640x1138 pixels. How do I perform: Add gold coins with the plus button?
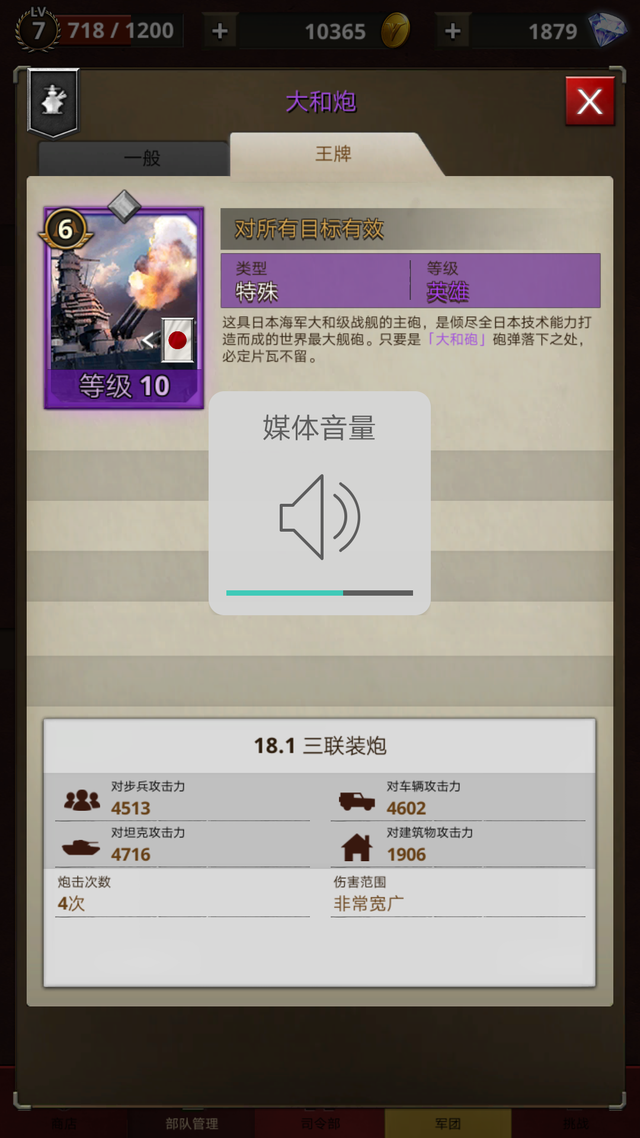coord(220,31)
